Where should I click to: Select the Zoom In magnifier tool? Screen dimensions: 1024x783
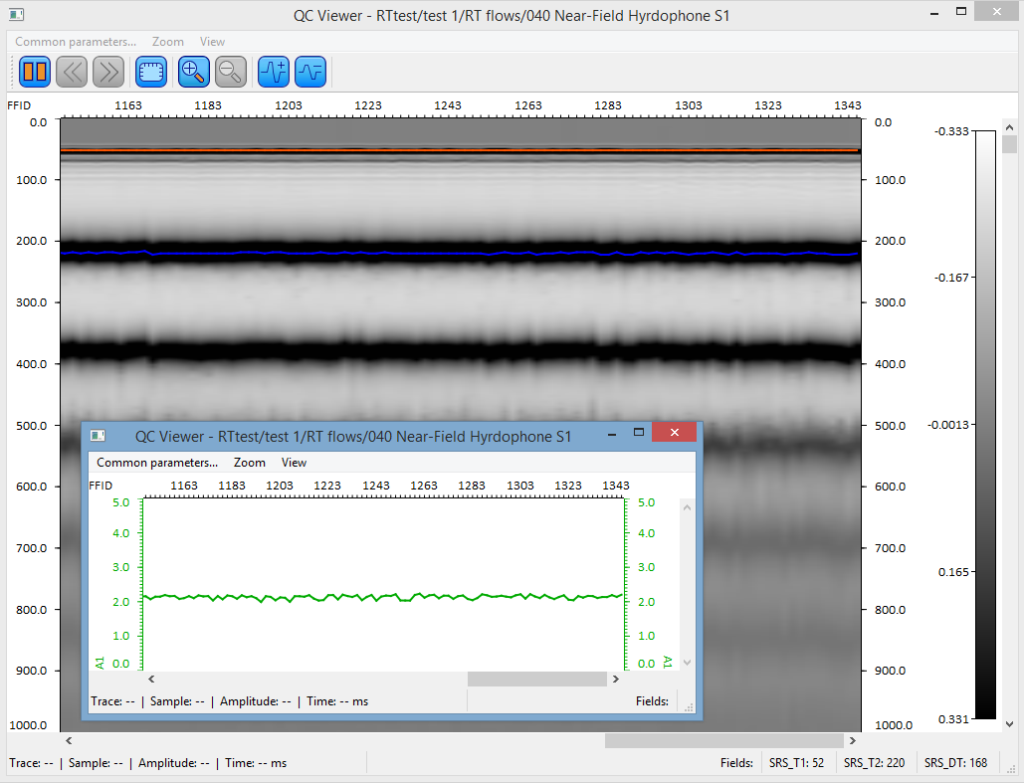[x=192, y=71]
